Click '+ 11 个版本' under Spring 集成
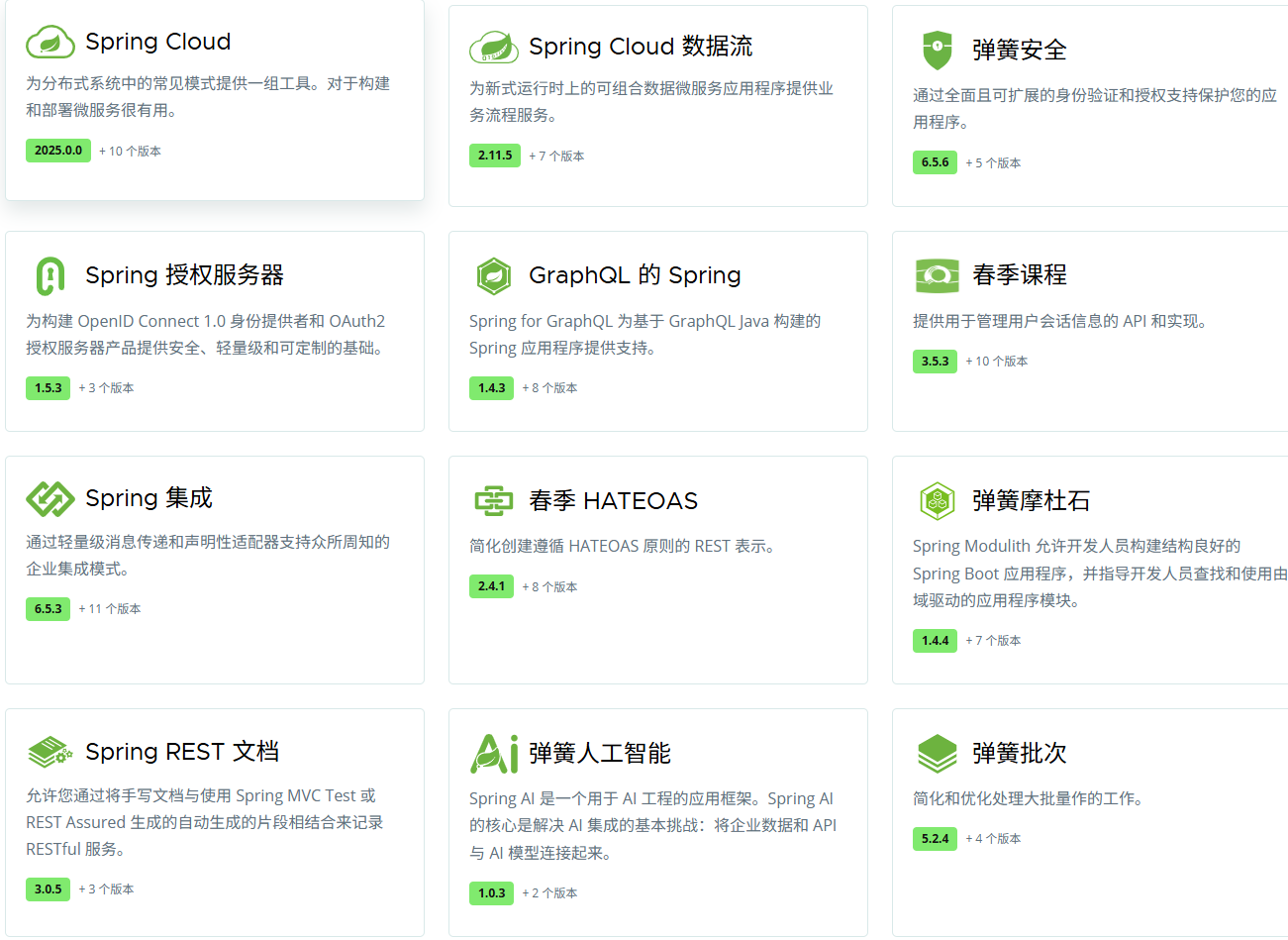Screen dimensions: 1288x940 click(x=110, y=609)
